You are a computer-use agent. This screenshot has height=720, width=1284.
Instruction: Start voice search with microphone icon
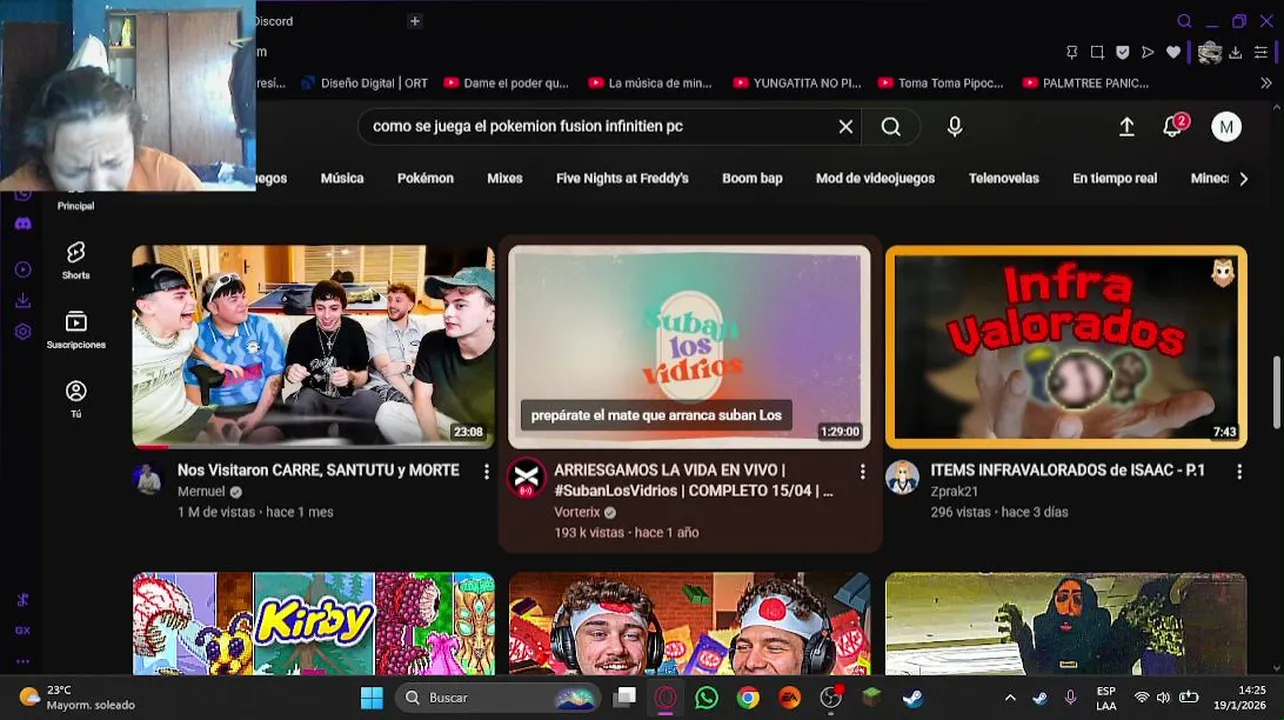955,127
